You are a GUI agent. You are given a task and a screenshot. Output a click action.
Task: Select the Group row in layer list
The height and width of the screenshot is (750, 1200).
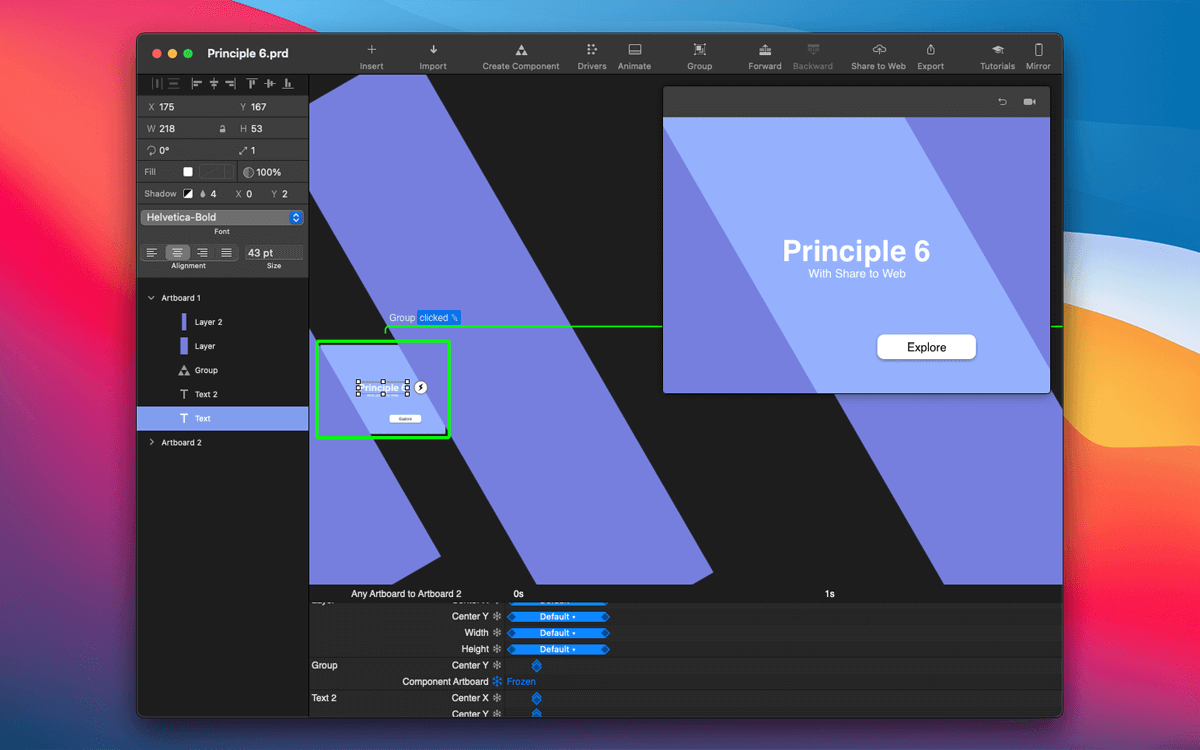pos(222,370)
